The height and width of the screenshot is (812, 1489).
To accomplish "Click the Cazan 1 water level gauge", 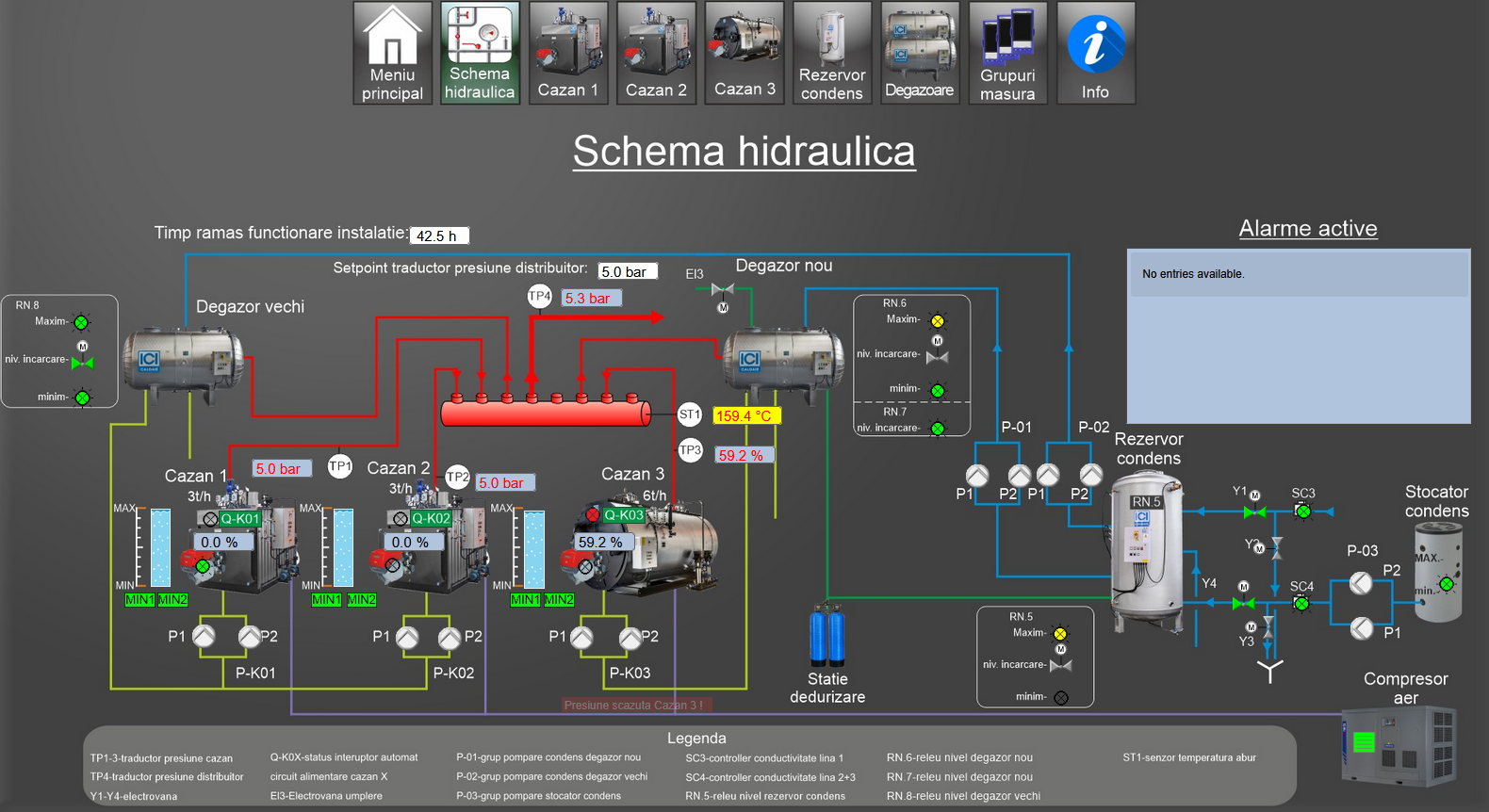I will [x=160, y=547].
